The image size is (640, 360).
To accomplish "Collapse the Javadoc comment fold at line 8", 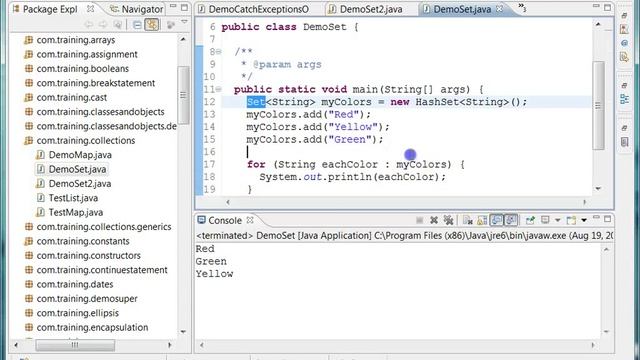I will point(219,52).
